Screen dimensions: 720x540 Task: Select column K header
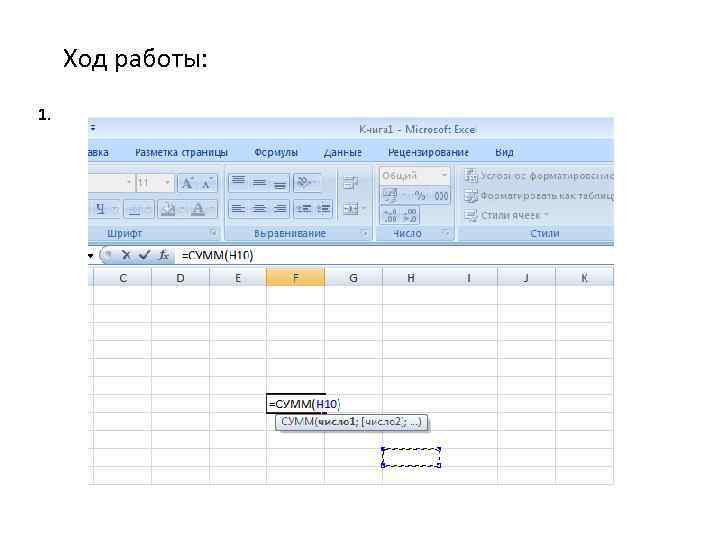(x=584, y=278)
